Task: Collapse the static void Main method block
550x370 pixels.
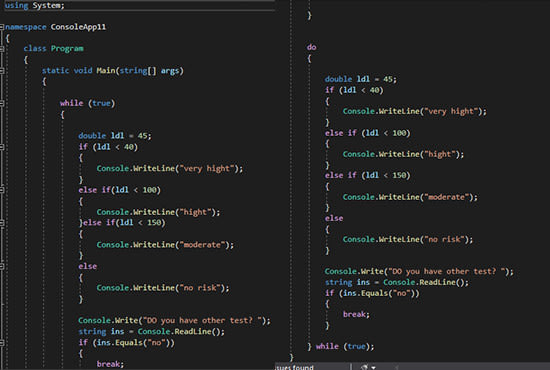Action: click(x=2, y=70)
